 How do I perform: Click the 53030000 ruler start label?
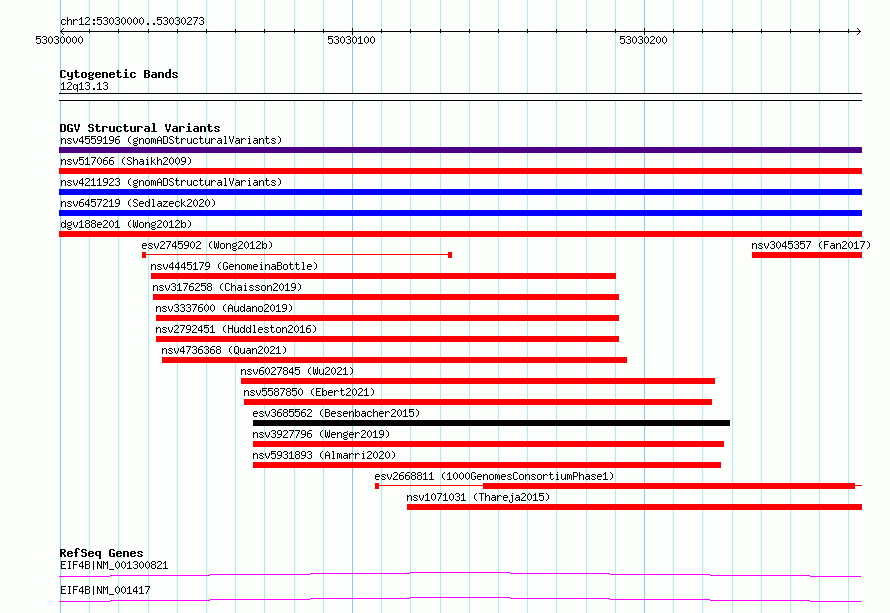pos(59,40)
